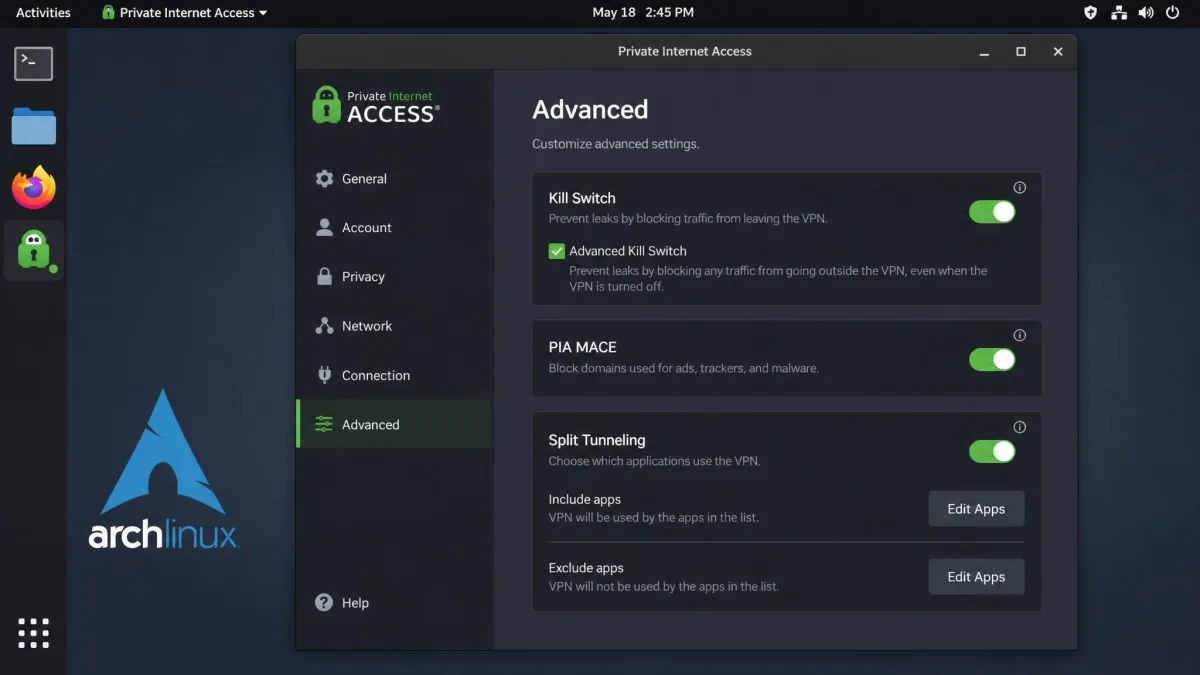Minimize the Private Internet Access window
Screen dimensions: 1200x675
pos(984,51)
